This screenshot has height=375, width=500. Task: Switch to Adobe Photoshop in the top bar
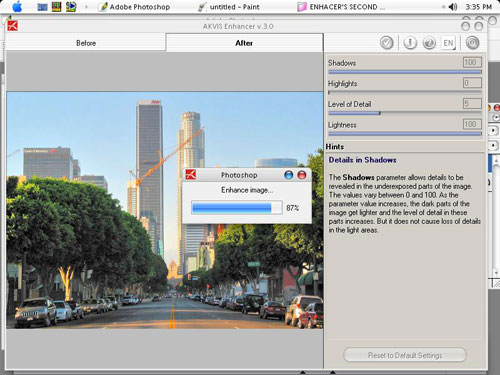click(x=135, y=7)
